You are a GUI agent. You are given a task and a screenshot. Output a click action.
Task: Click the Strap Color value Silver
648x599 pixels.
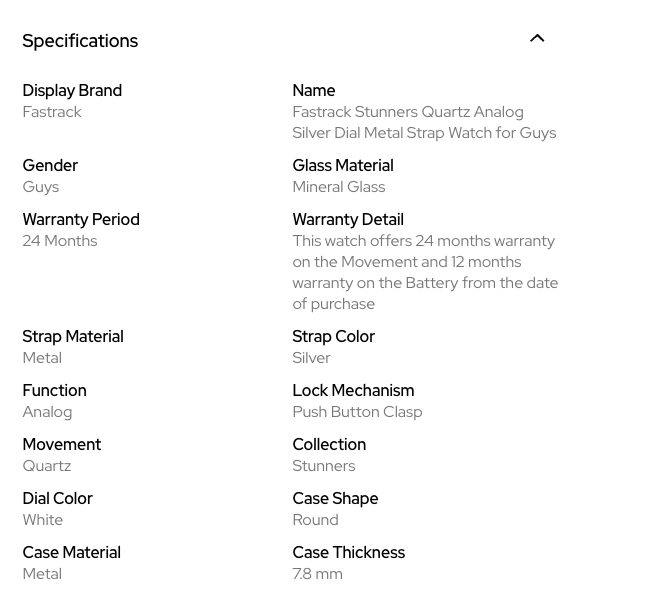tap(311, 358)
